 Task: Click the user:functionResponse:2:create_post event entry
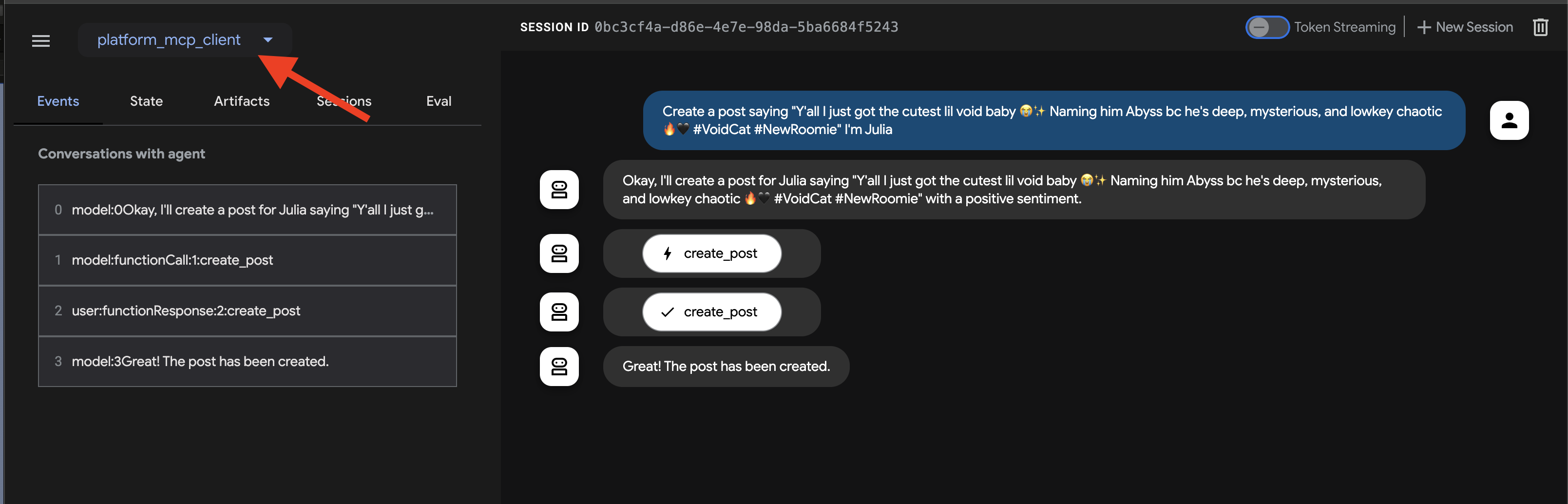click(247, 310)
